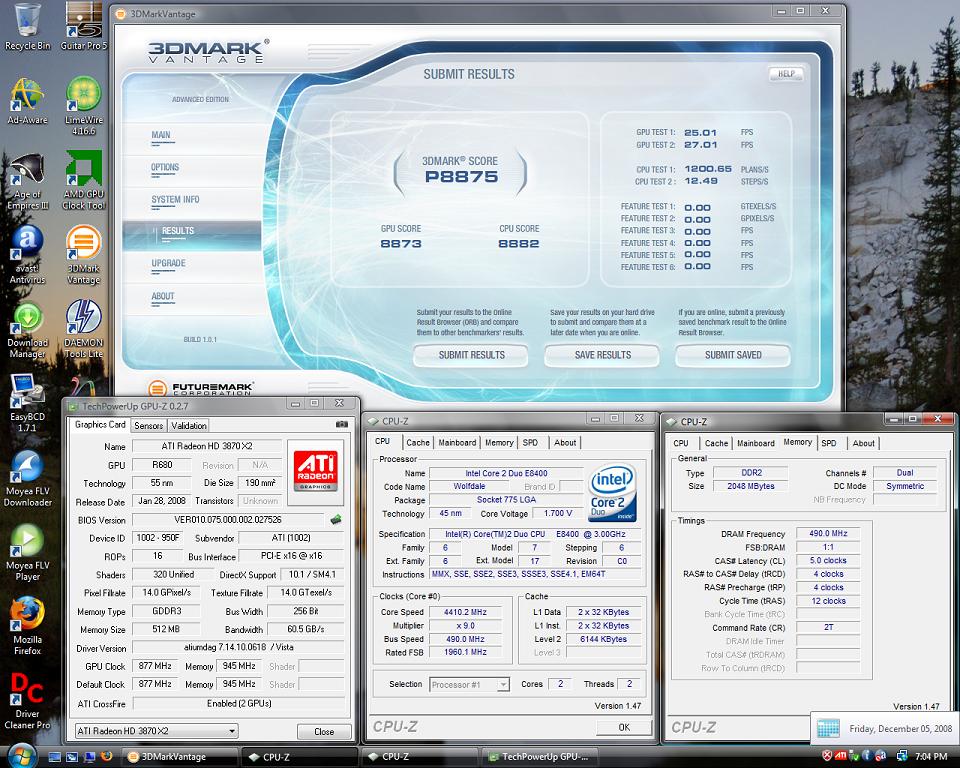The image size is (960, 768).
Task: Switch to the Validation tab in GPU-Z
Action: point(189,426)
